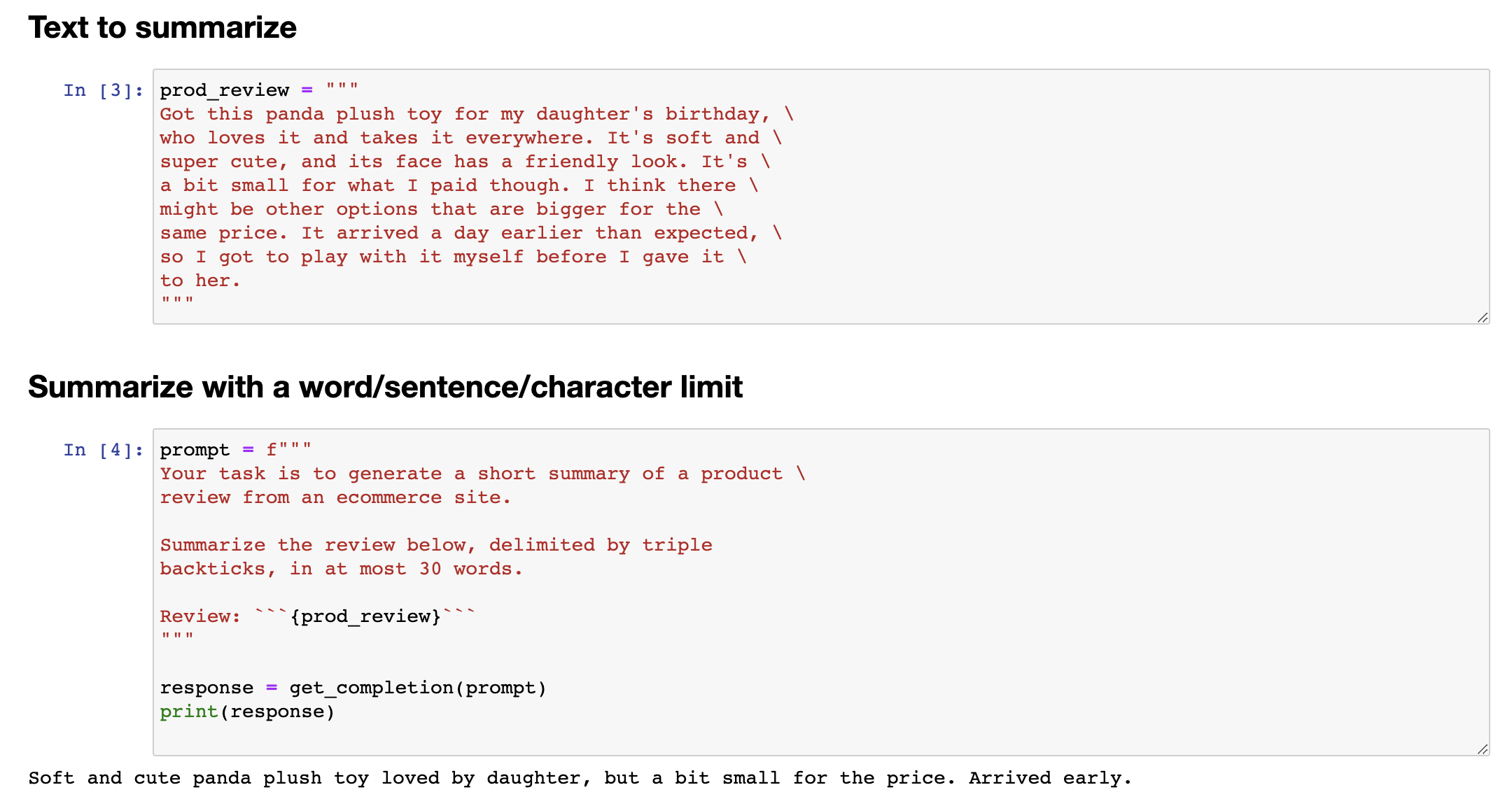Viewport: 1512px width, 792px height.
Task: Select the In [4] cell prompt label
Action: [x=104, y=450]
